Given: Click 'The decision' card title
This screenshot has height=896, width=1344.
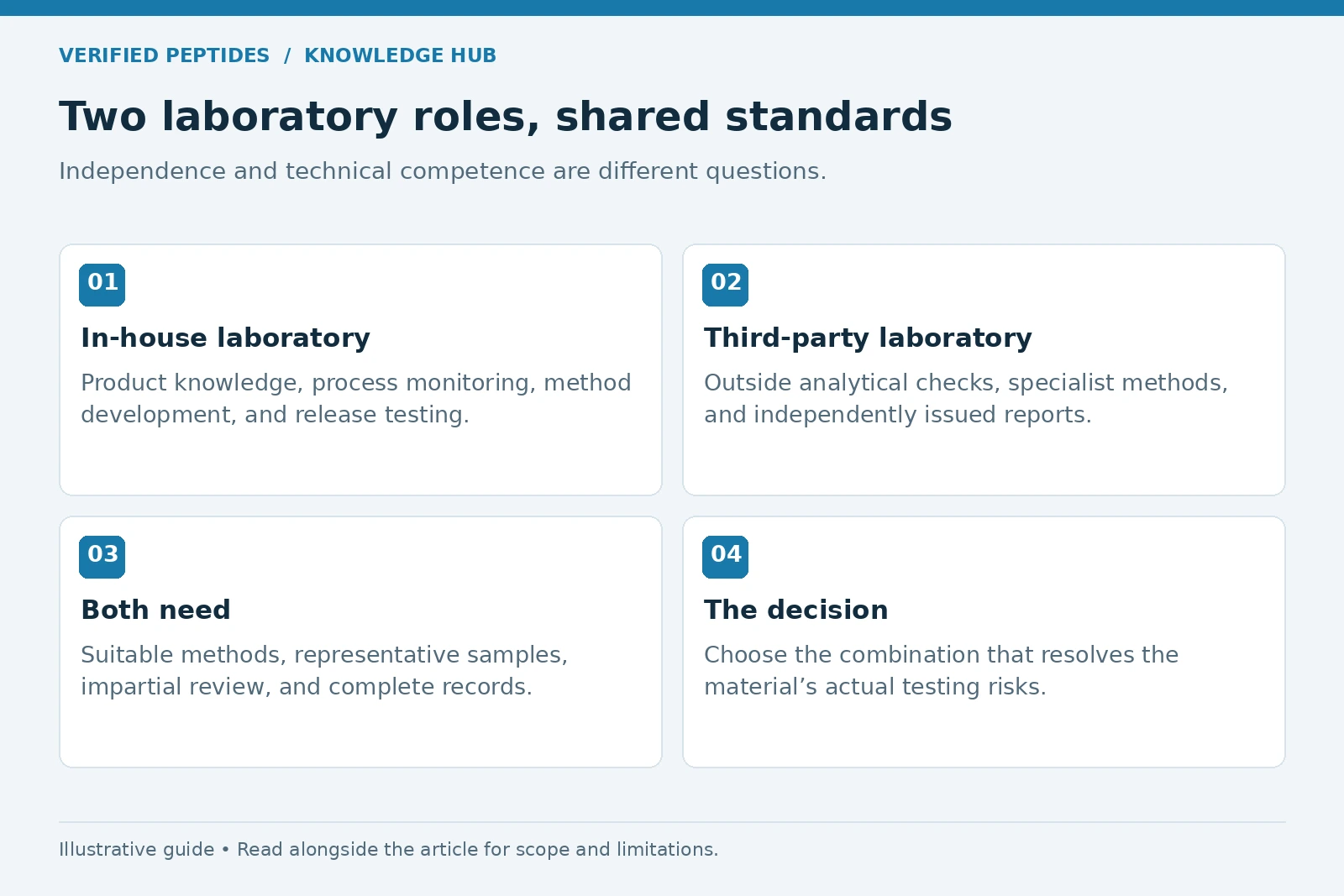Looking at the screenshot, I should [795, 610].
